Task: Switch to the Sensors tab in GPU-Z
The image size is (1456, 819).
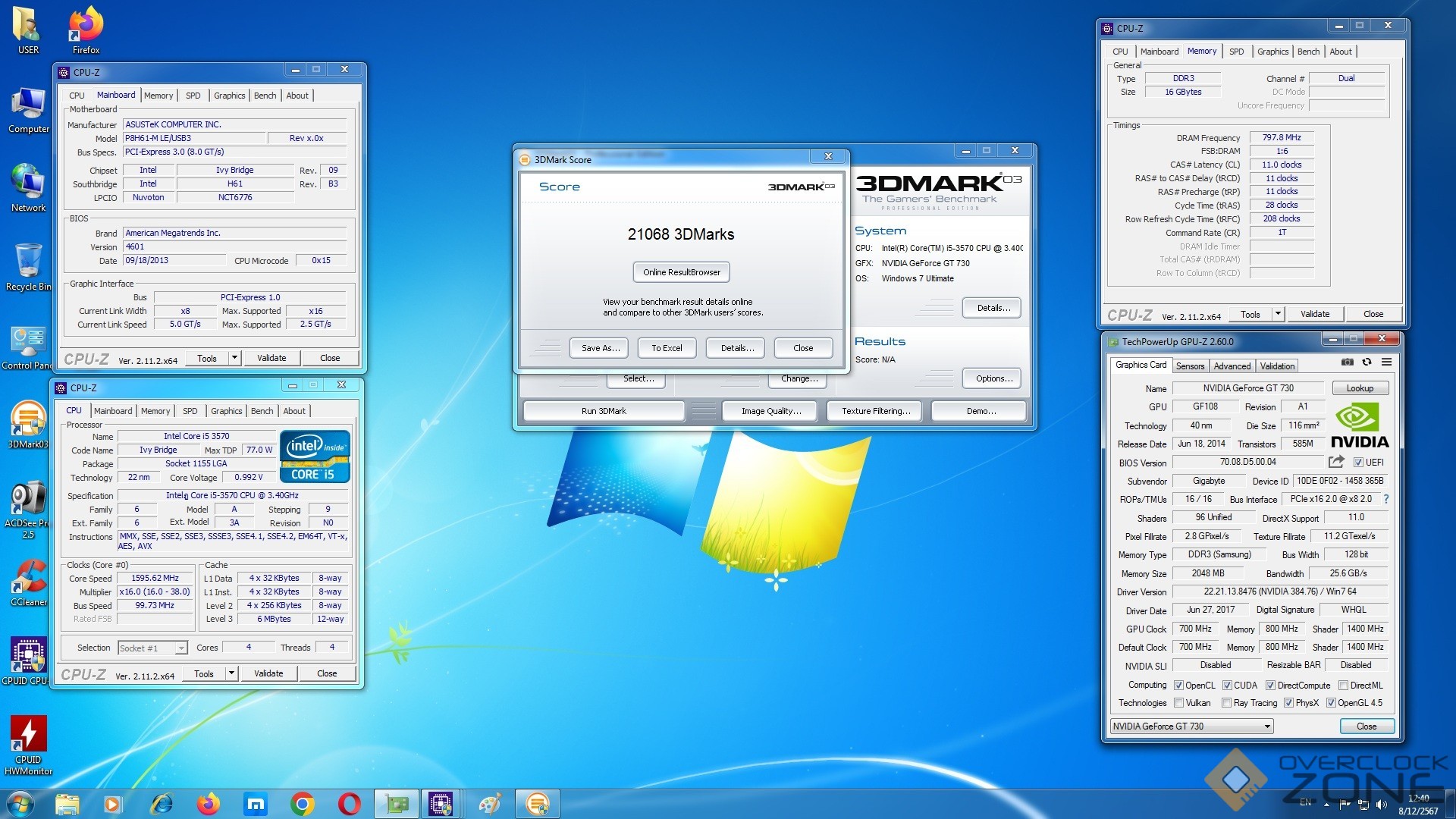Action: 1190,366
